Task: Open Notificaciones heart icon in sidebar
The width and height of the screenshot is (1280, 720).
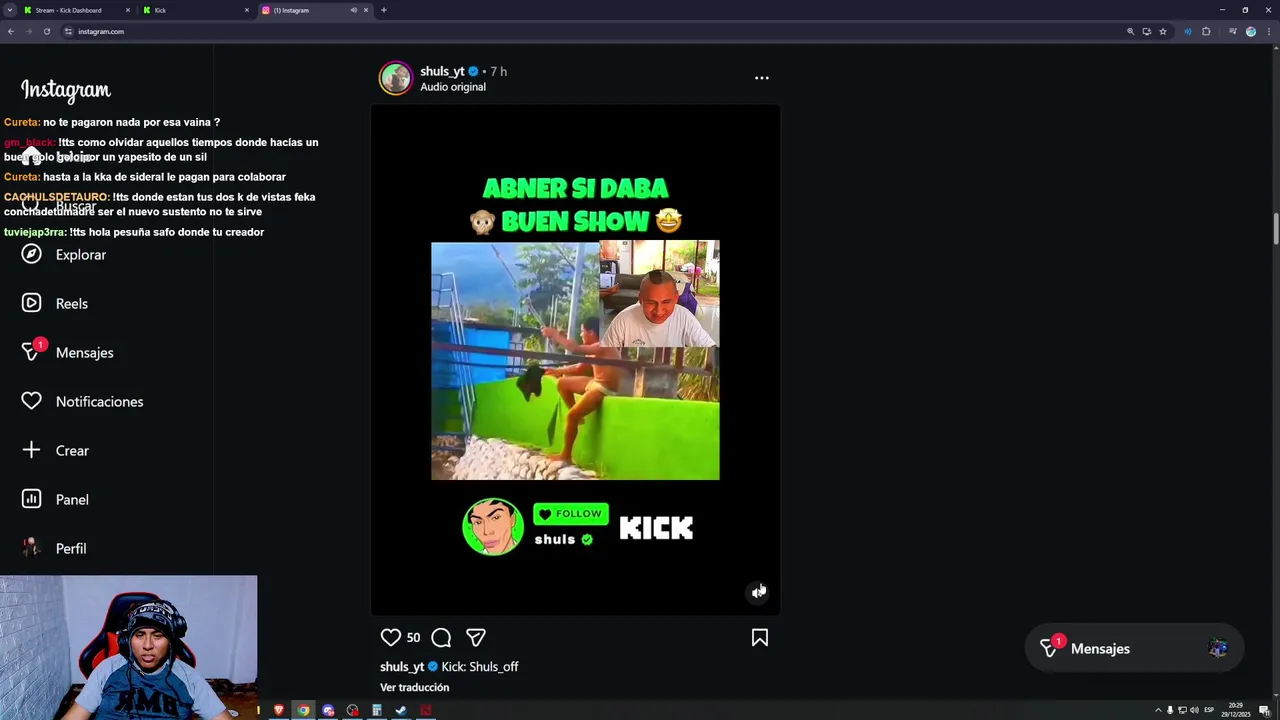Action: pyautogui.click(x=32, y=401)
